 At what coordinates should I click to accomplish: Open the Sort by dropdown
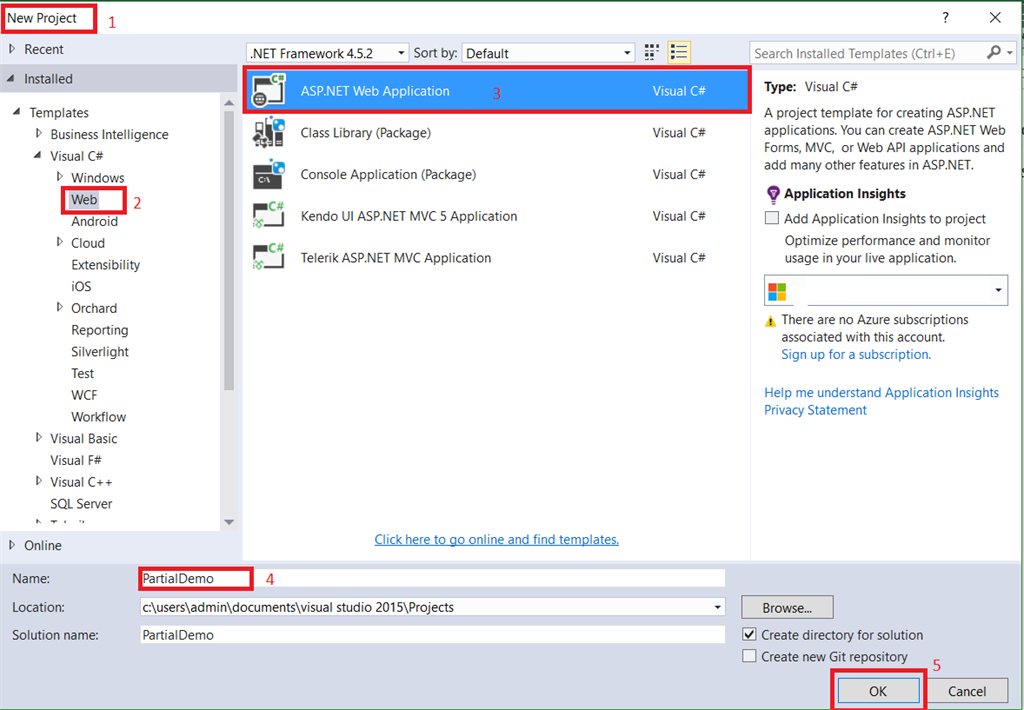click(x=629, y=52)
